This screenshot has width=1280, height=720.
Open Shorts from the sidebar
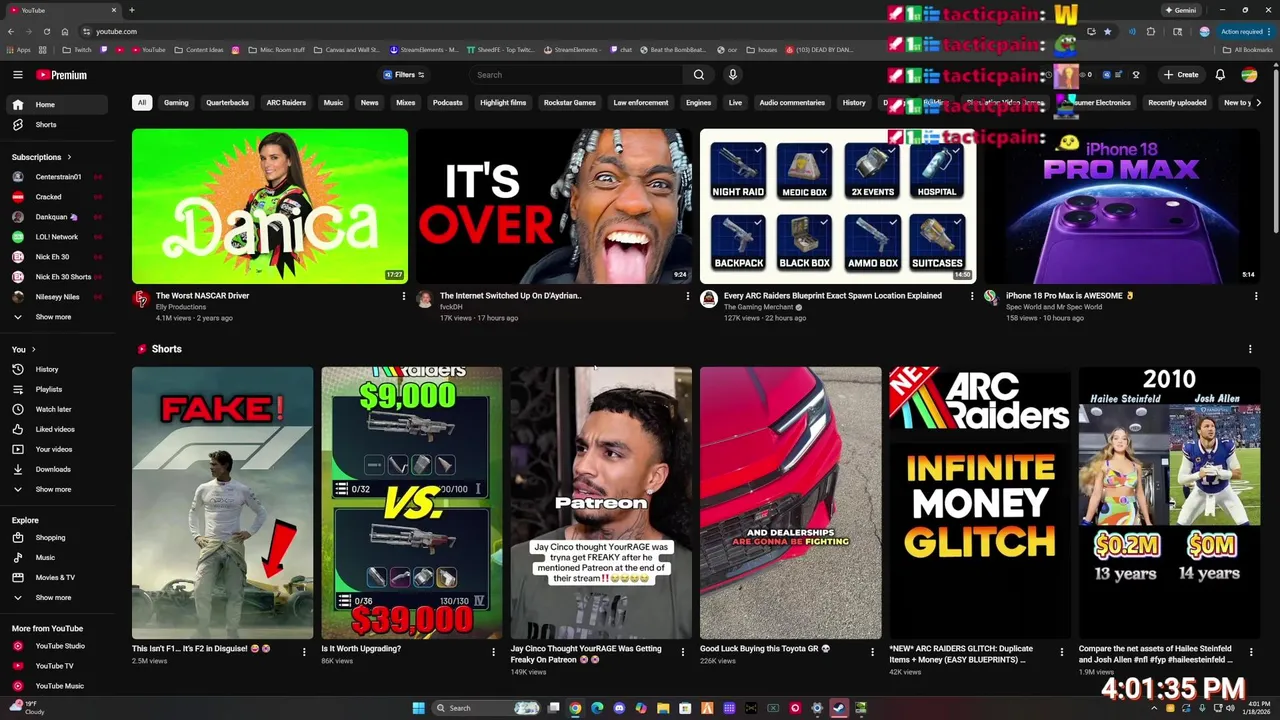(x=56, y=125)
